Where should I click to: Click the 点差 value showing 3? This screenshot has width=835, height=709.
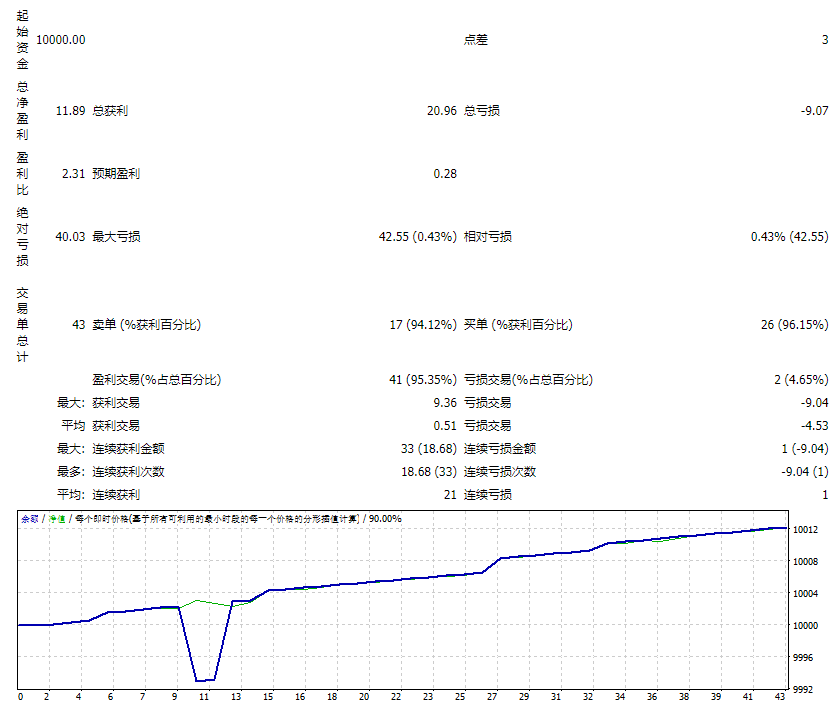[823, 40]
